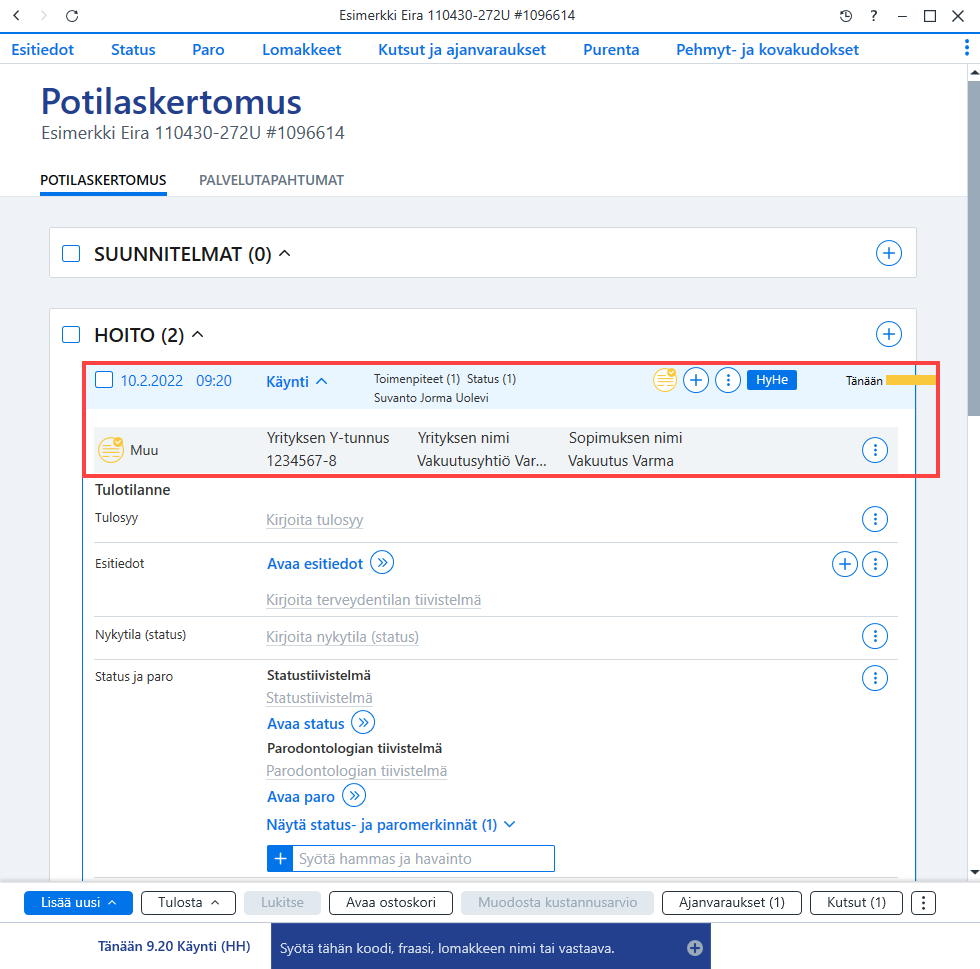The height and width of the screenshot is (969, 980).
Task: Open the Lomakkeet menu
Action: [301, 49]
